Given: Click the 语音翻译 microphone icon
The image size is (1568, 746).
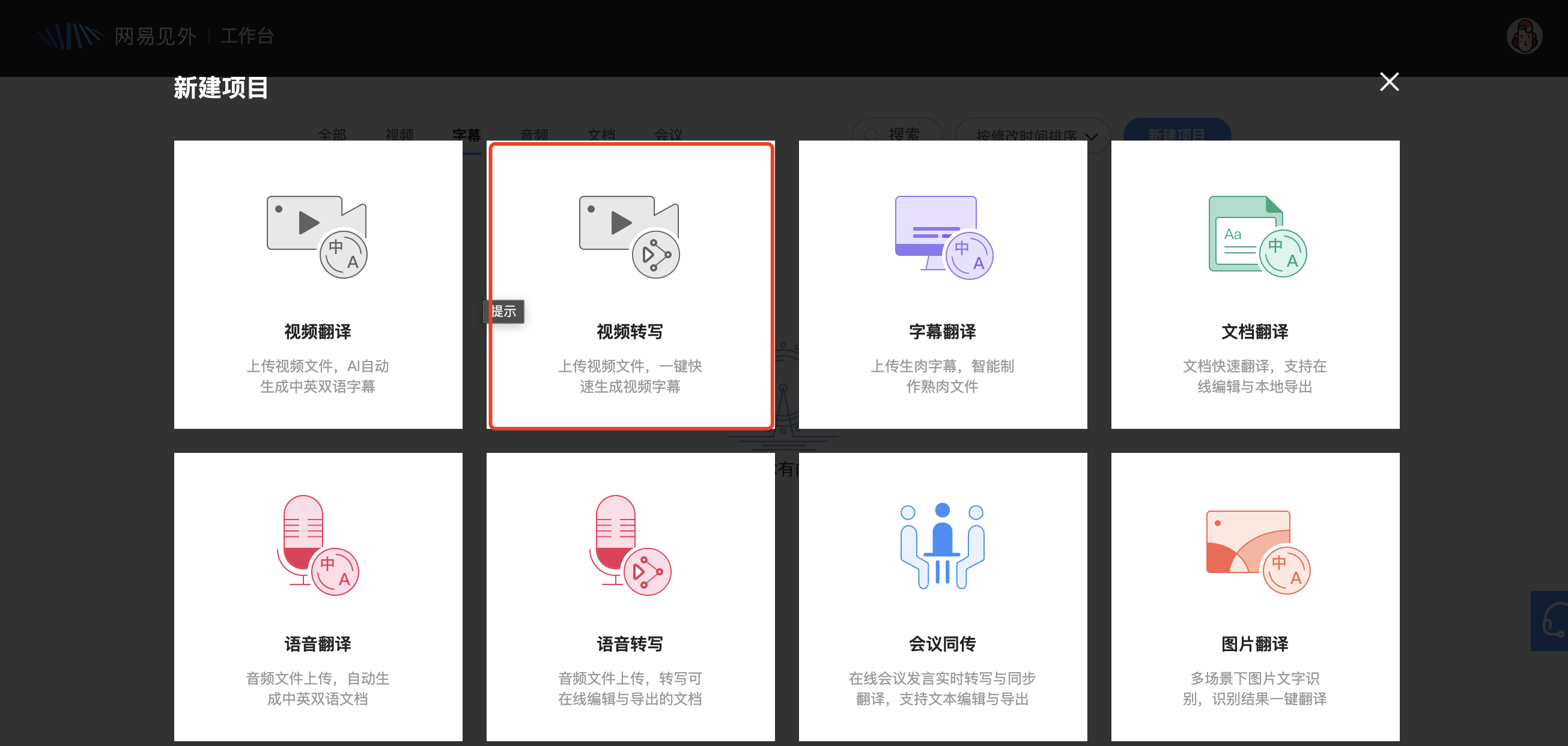Looking at the screenshot, I should click(317, 545).
